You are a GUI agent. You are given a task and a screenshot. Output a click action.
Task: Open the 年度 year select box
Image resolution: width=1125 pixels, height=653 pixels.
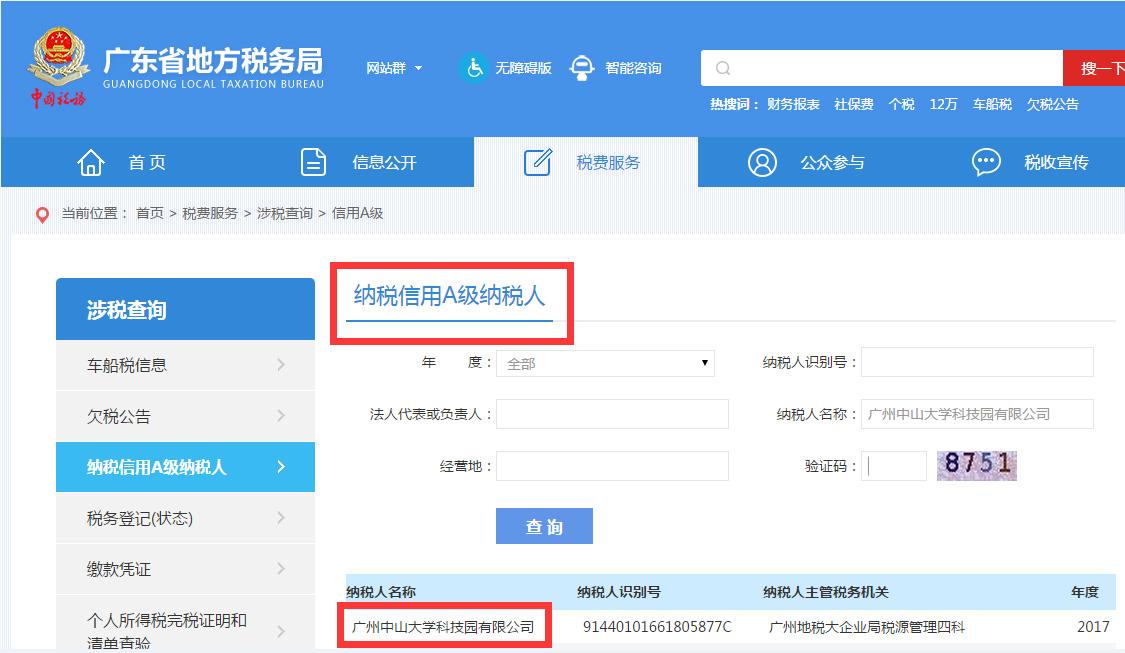click(606, 363)
